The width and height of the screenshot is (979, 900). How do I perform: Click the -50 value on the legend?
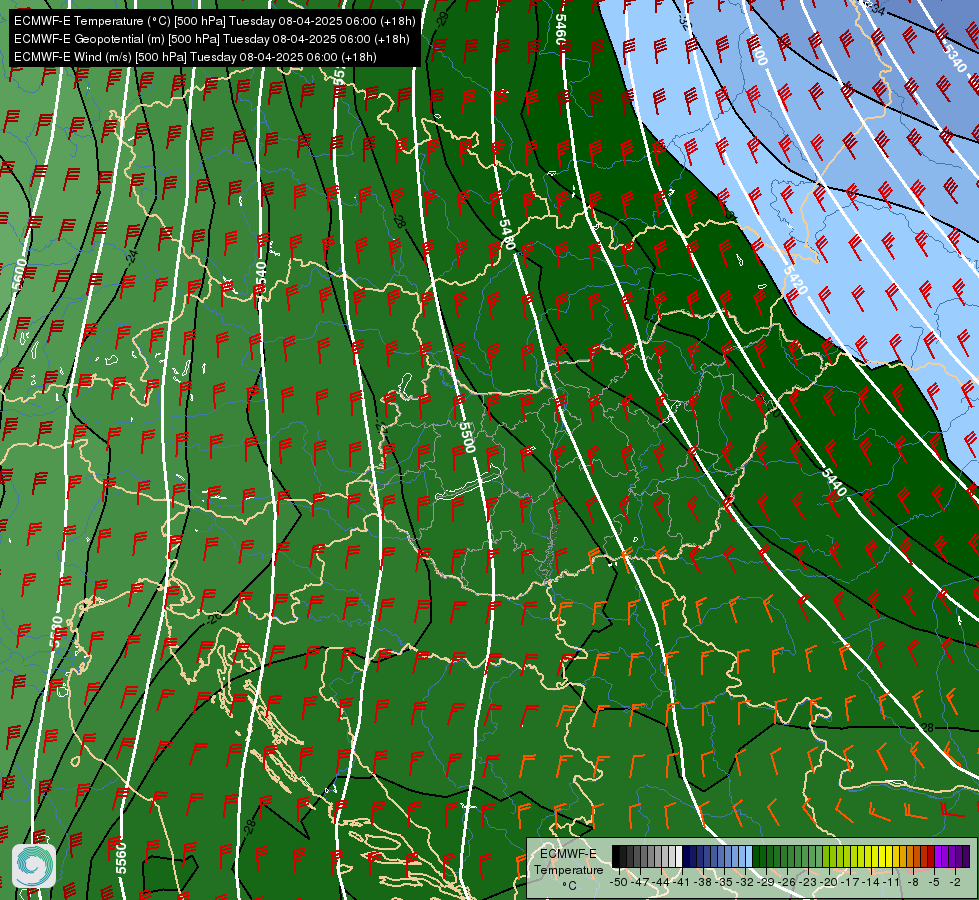point(619,883)
